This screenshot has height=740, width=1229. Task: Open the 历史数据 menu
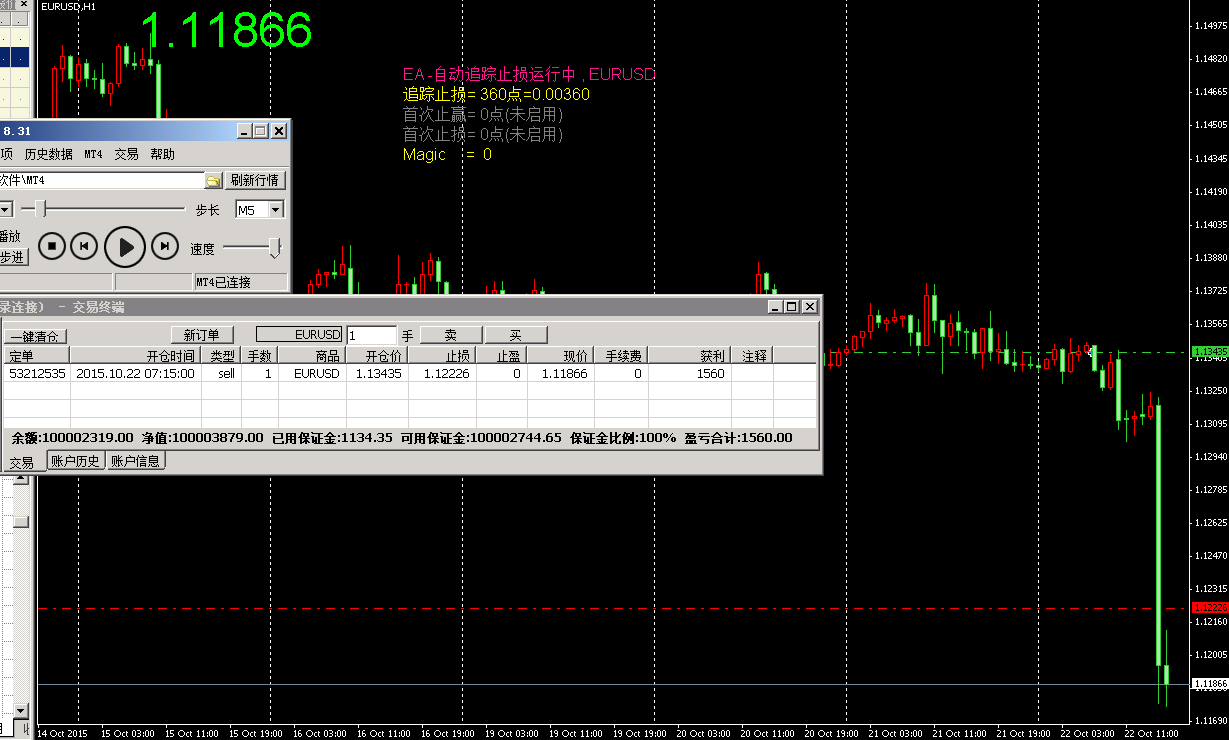click(x=48, y=154)
